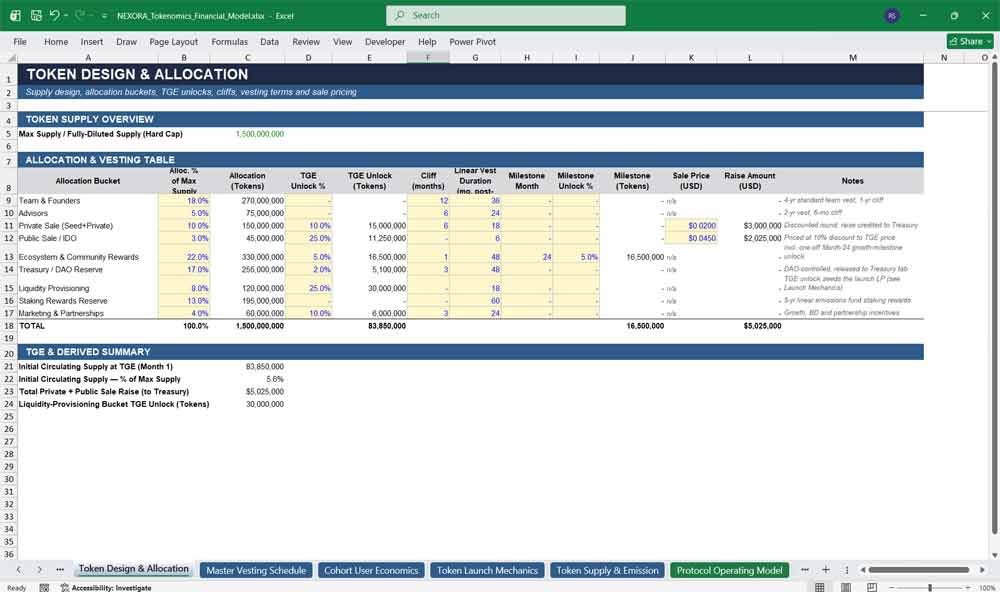
Task: Switch to Cohort User Economics sheet
Action: click(x=371, y=570)
